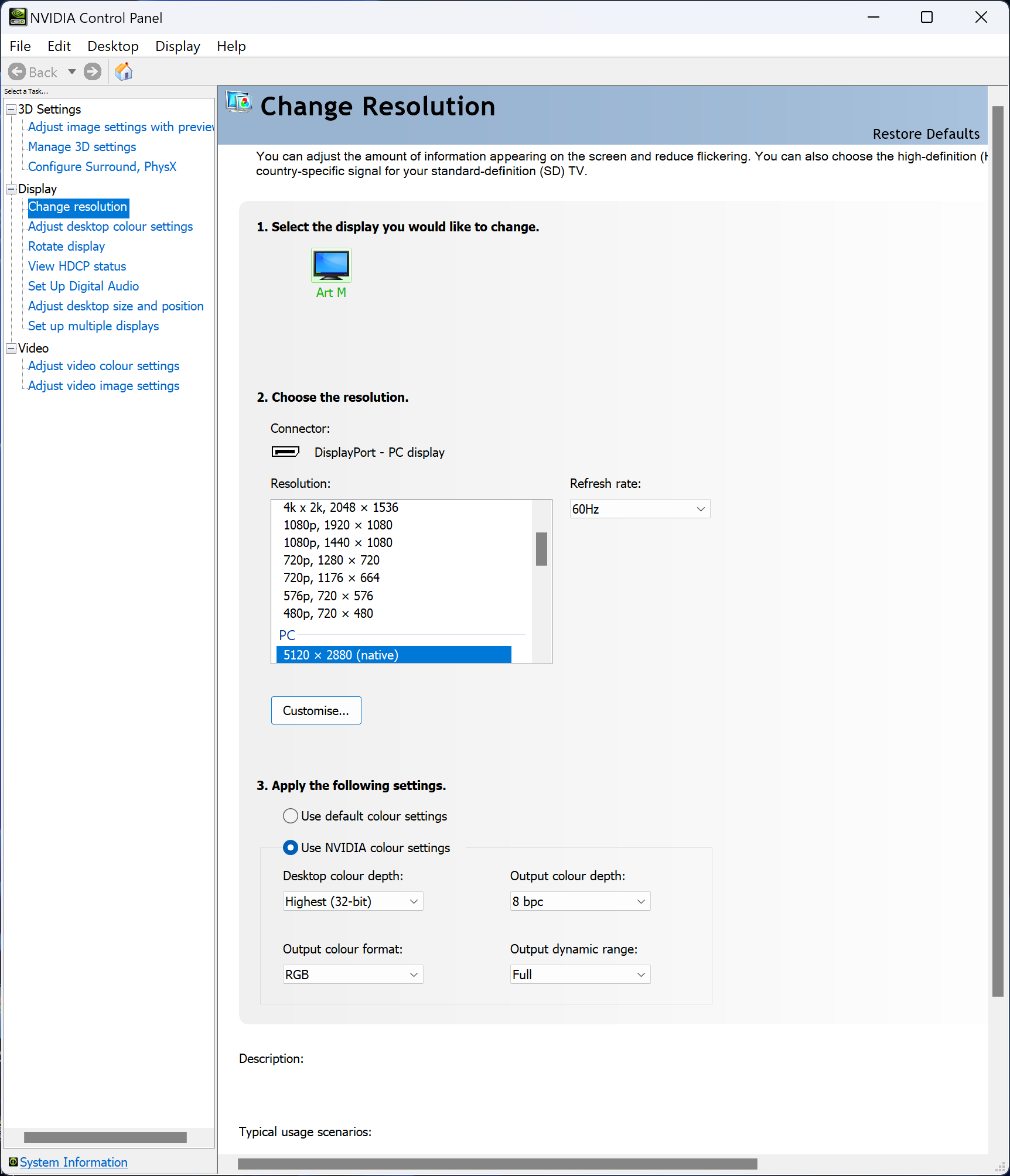Click the resolution list scrollbar thumb

541,549
